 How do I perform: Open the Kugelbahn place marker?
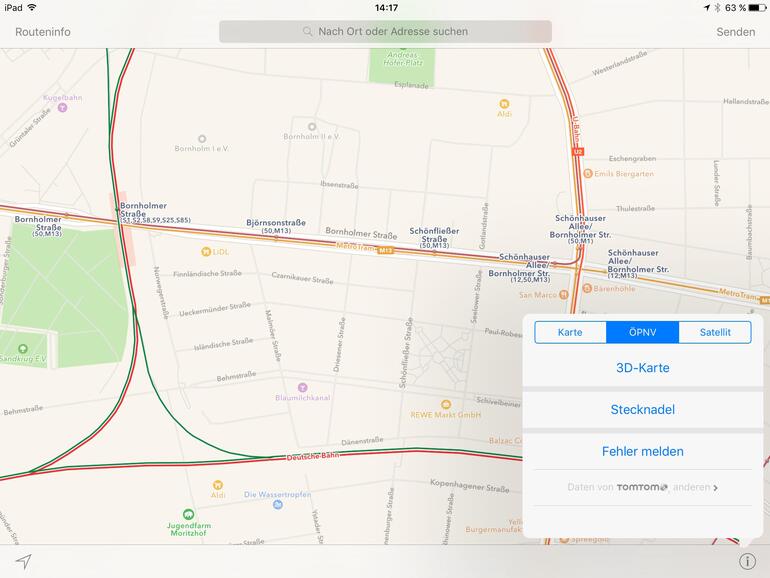62,108
